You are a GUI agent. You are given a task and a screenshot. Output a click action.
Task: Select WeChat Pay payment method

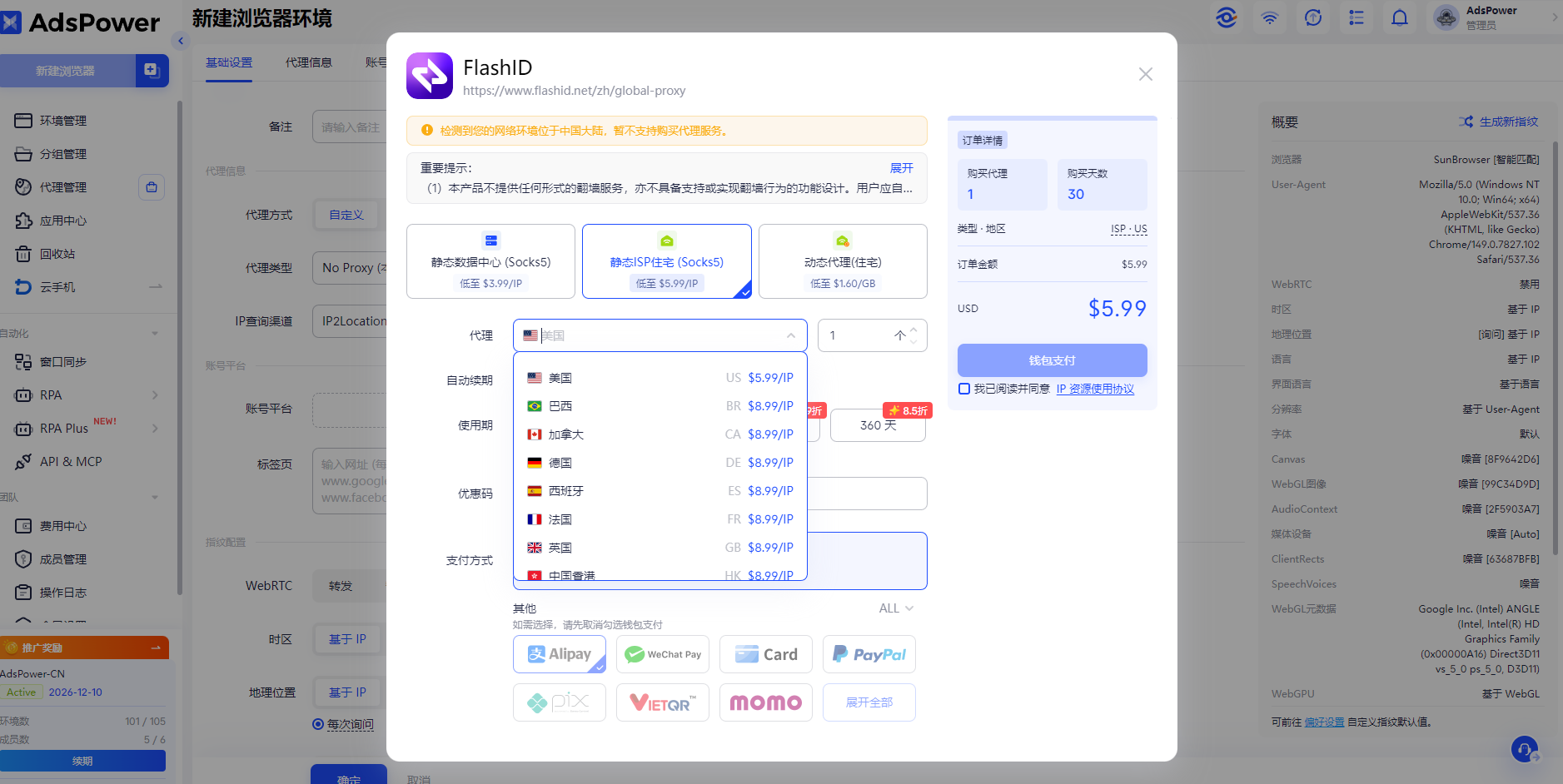click(x=663, y=654)
